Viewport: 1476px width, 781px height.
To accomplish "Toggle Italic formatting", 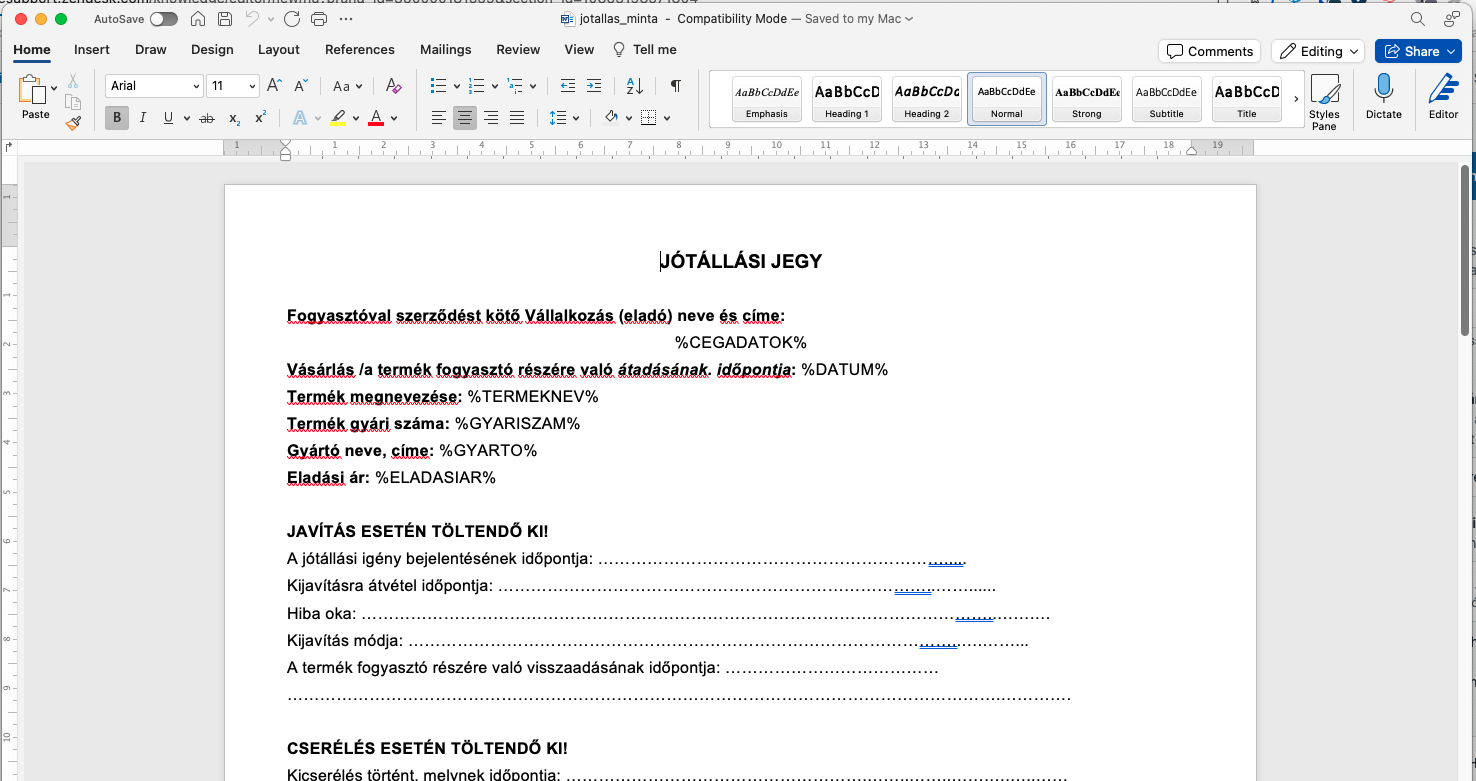I will 143,118.
